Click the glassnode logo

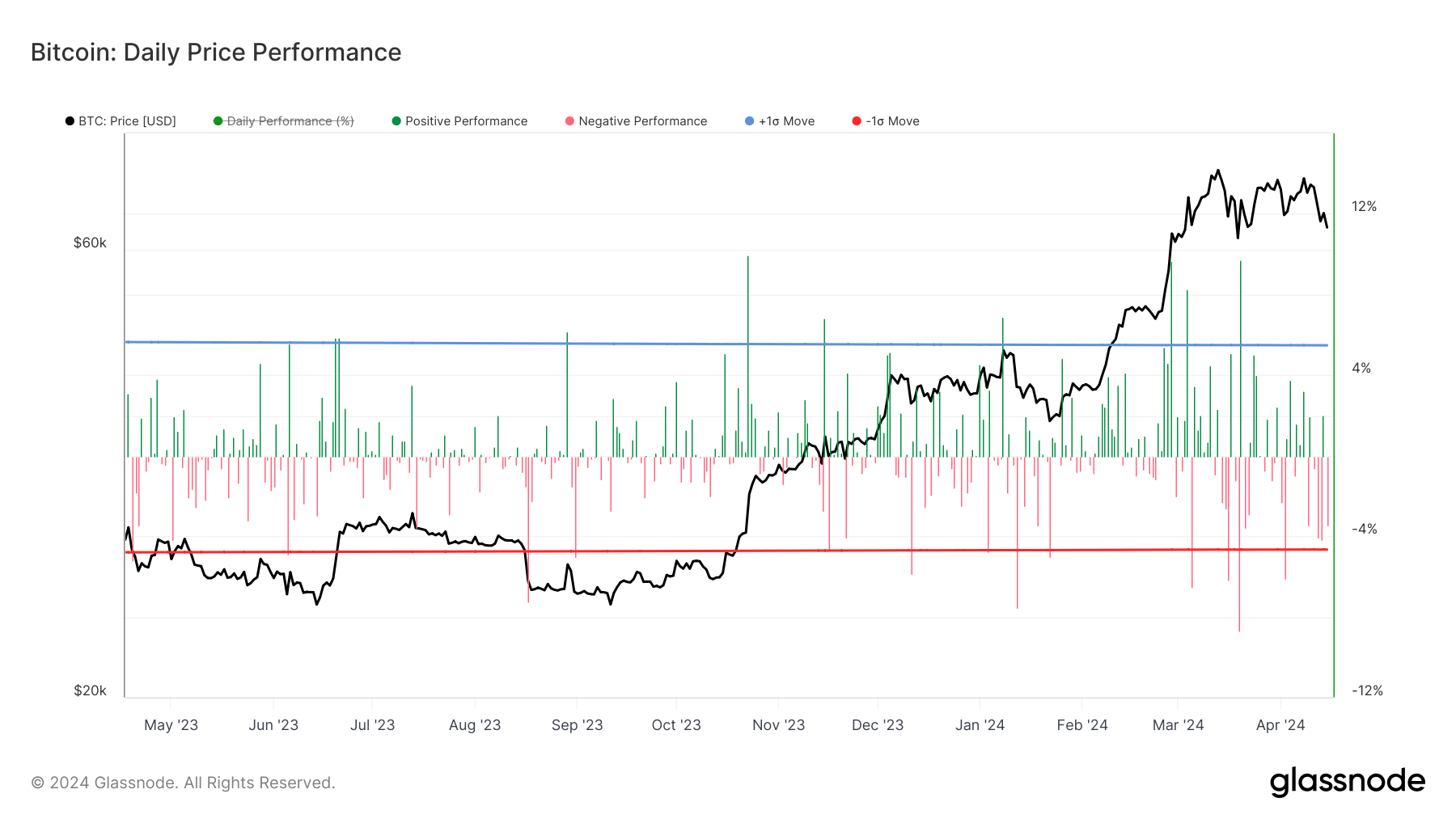coord(1348,782)
